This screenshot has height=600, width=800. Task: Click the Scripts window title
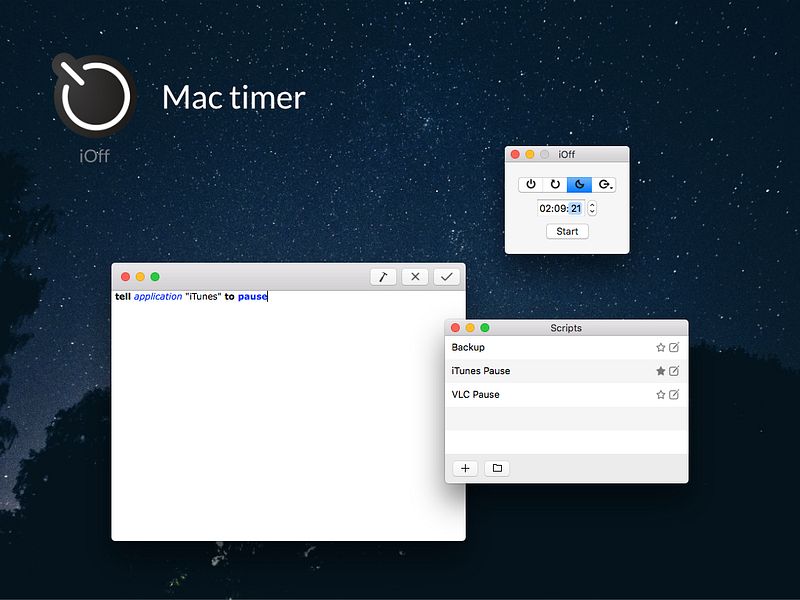(x=566, y=328)
